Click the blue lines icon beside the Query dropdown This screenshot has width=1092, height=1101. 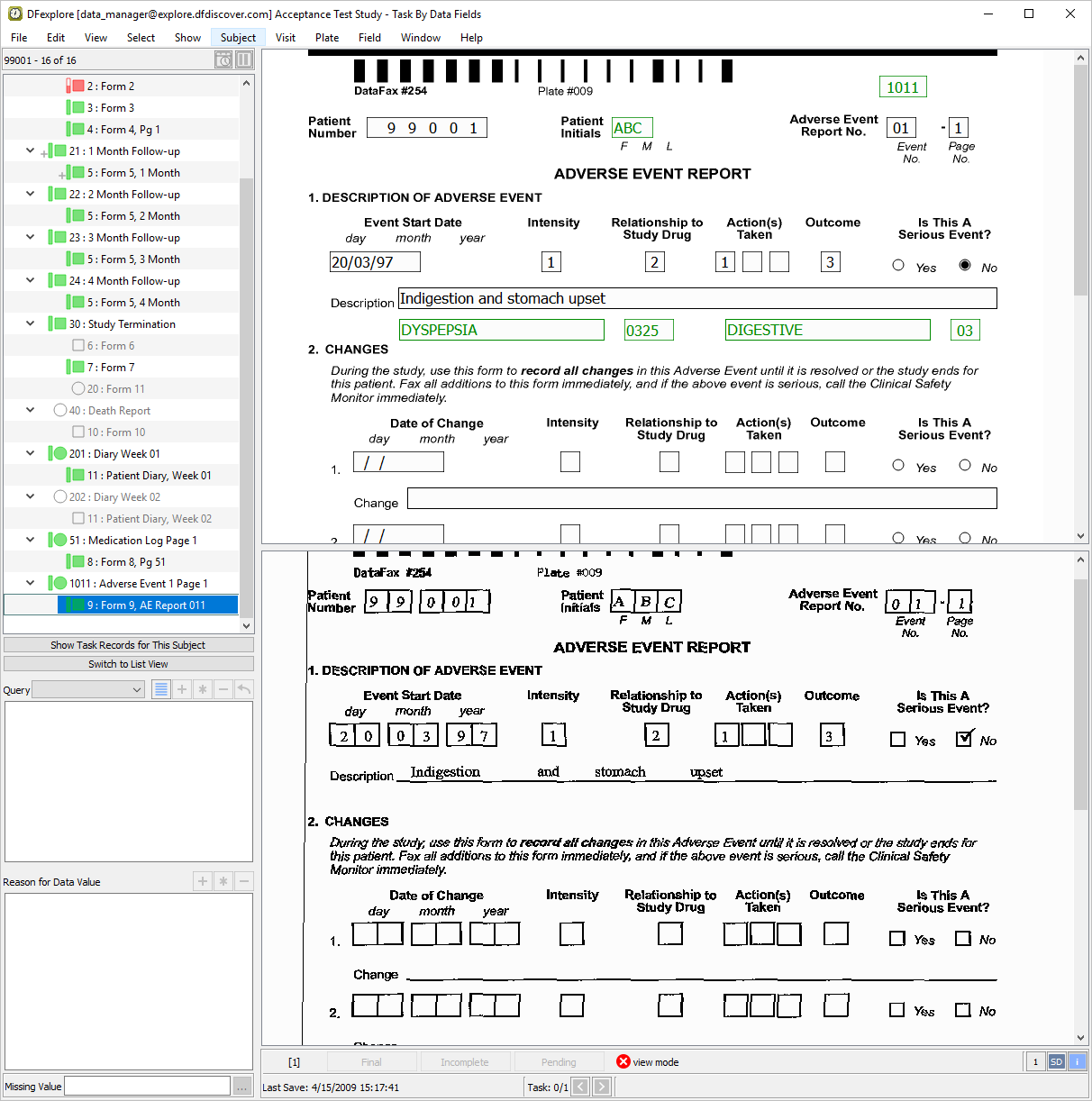coord(161,689)
